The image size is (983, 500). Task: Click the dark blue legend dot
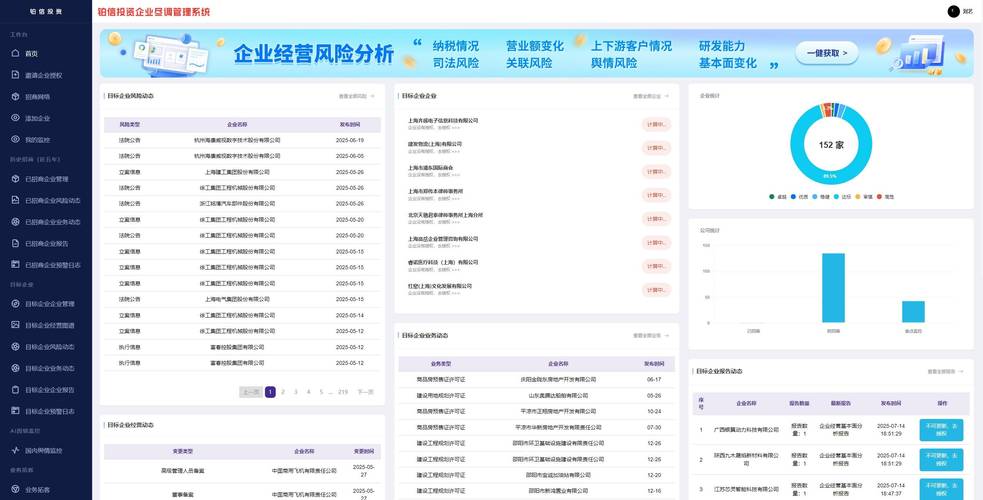[x=794, y=197]
